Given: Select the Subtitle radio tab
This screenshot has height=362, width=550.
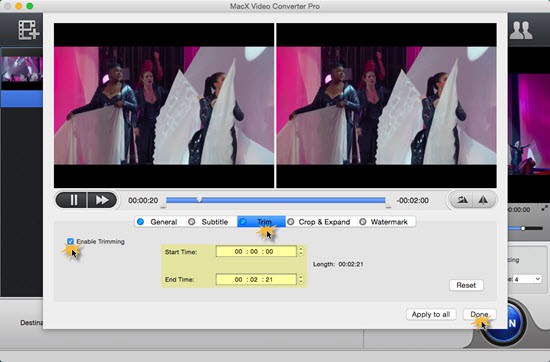Looking at the screenshot, I should pos(208,222).
